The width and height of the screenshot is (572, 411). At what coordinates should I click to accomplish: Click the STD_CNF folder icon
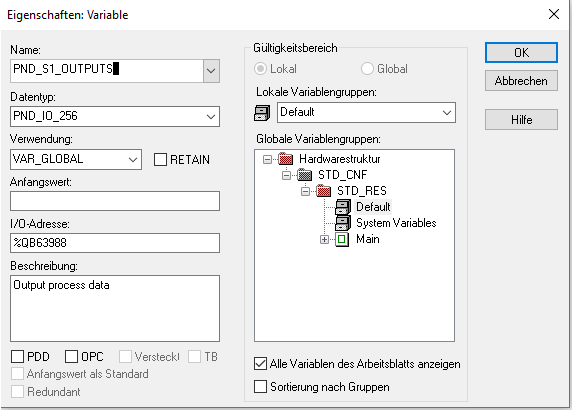point(305,175)
